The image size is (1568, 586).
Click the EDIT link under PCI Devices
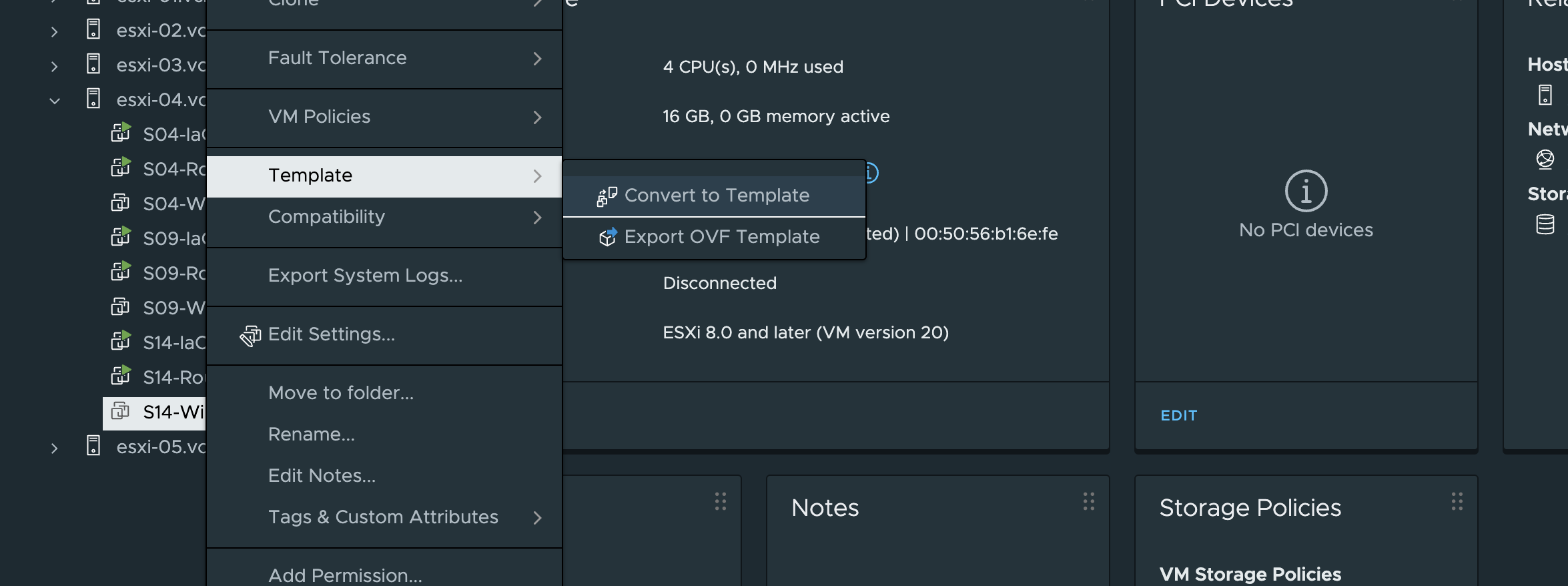point(1178,415)
